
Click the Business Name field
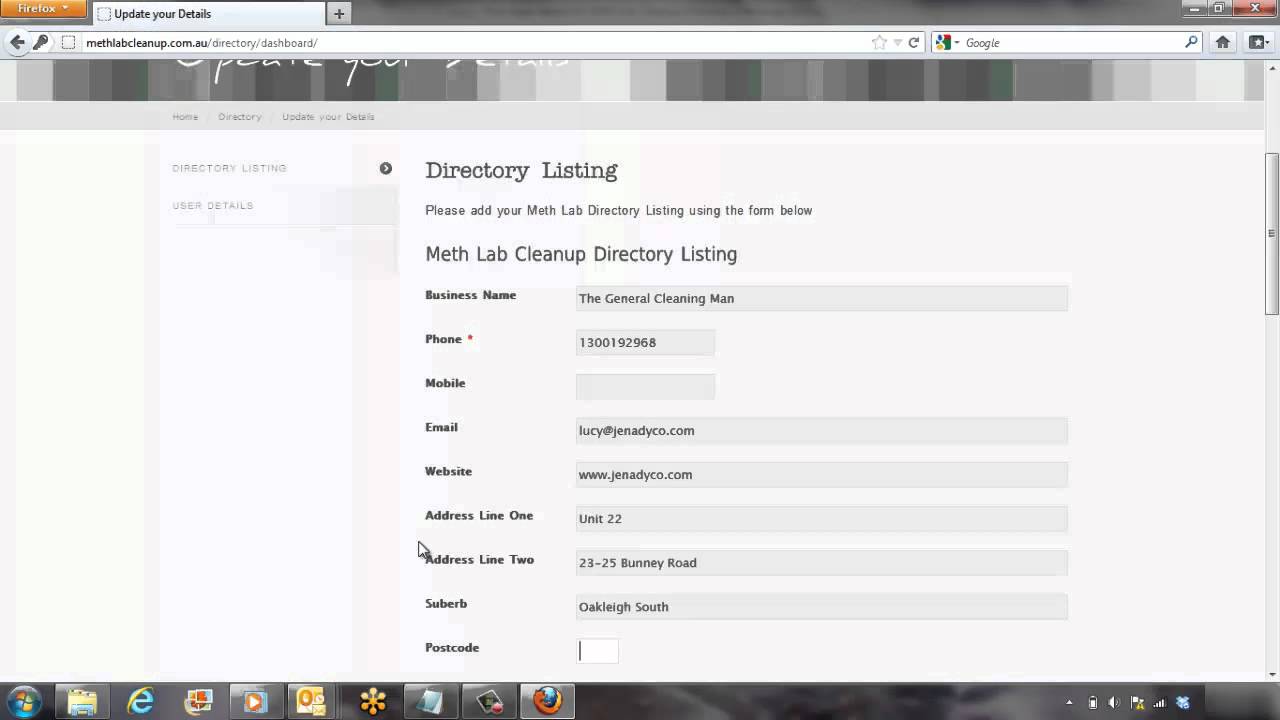click(821, 298)
